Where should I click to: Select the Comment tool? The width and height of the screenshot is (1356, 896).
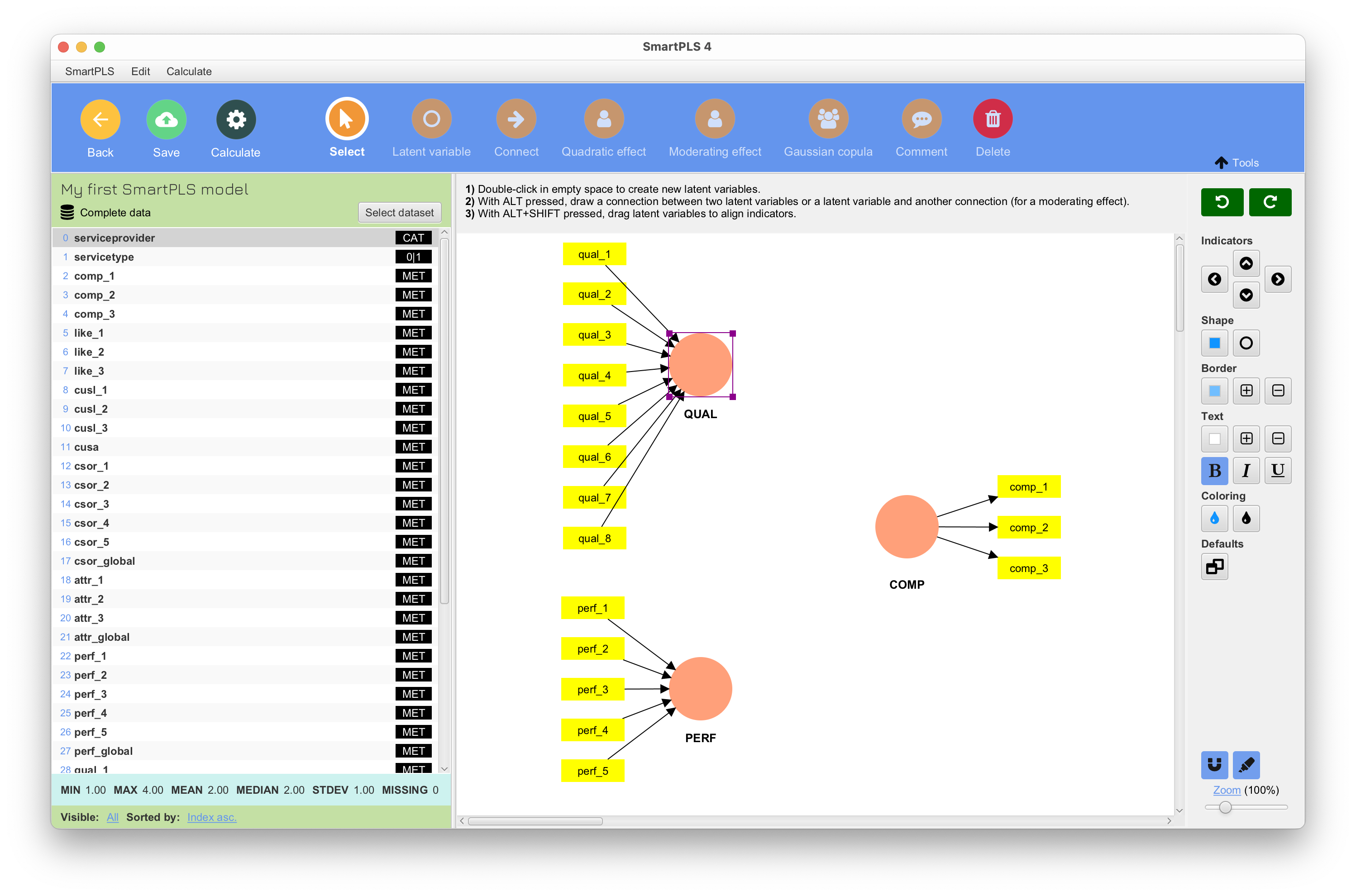point(921,119)
